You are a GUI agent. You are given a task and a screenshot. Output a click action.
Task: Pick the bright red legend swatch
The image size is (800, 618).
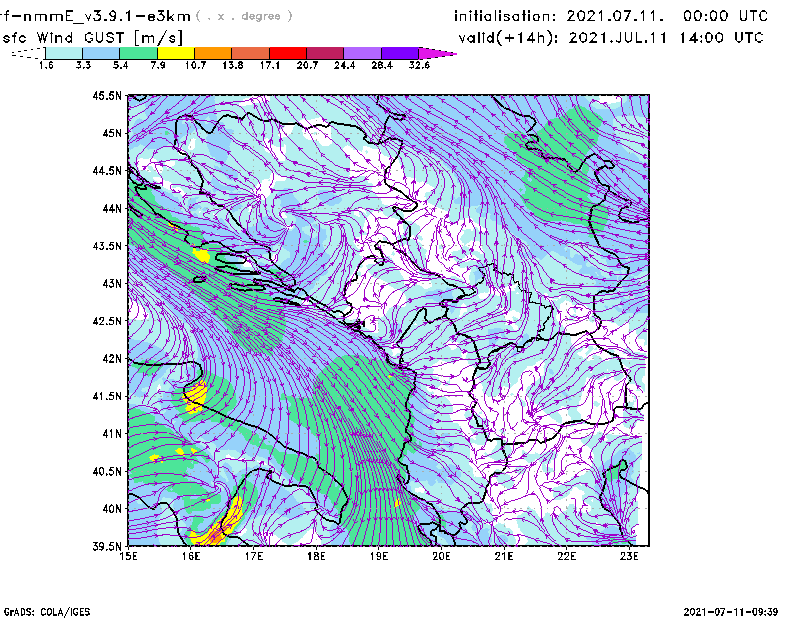coord(288,53)
